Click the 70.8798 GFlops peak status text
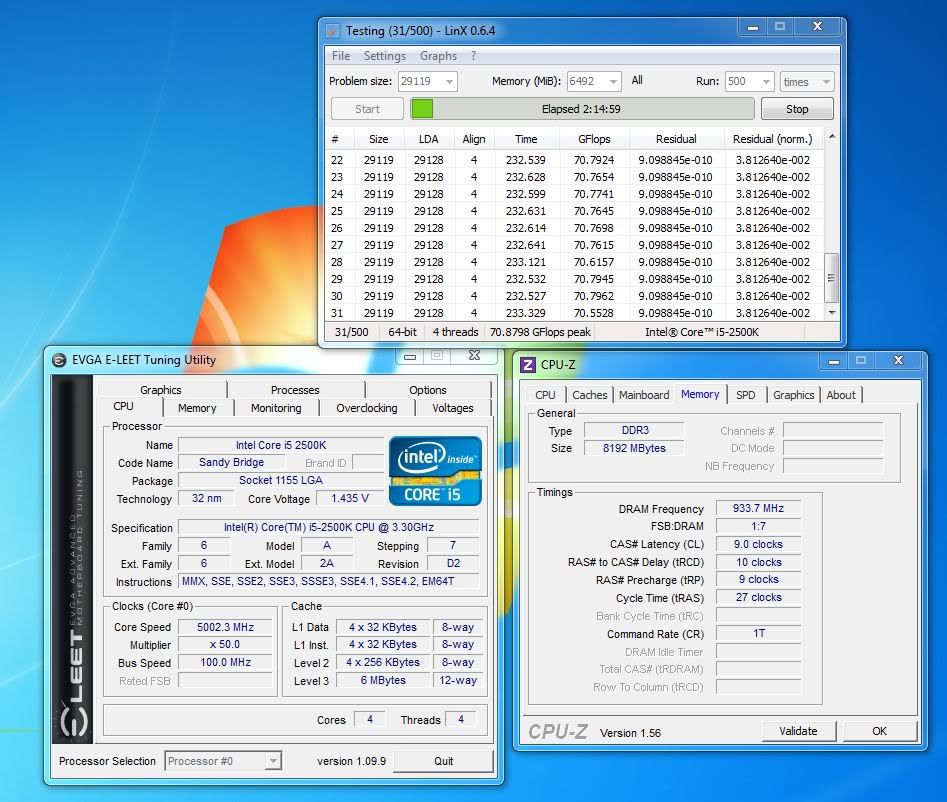Image resolution: width=947 pixels, height=802 pixels. 540,332
